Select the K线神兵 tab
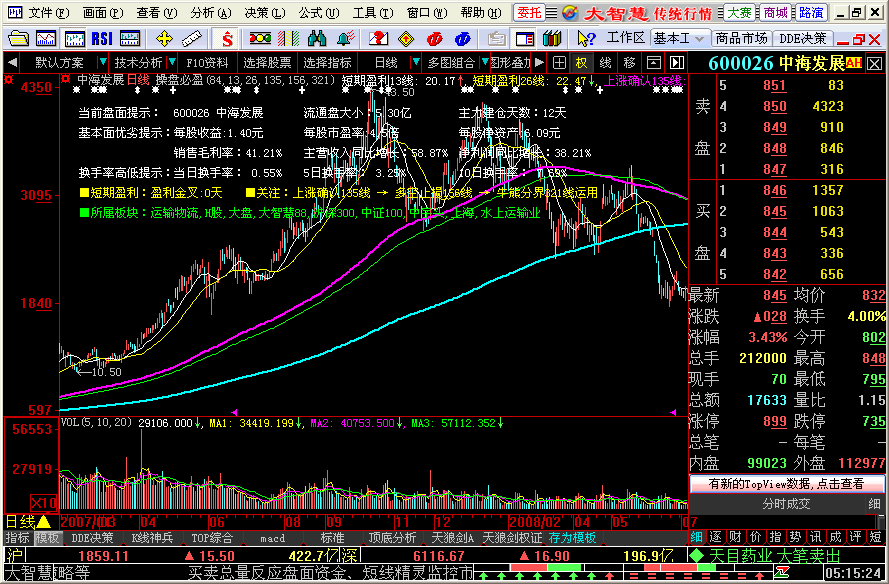The width and height of the screenshot is (889, 584). [x=152, y=538]
